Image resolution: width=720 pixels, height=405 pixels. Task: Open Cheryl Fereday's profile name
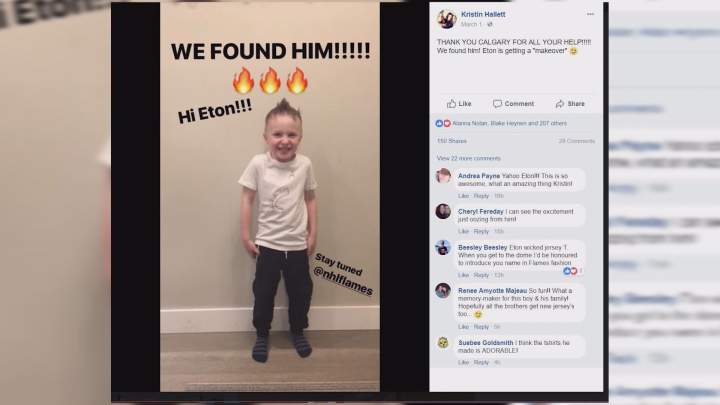[x=481, y=212]
